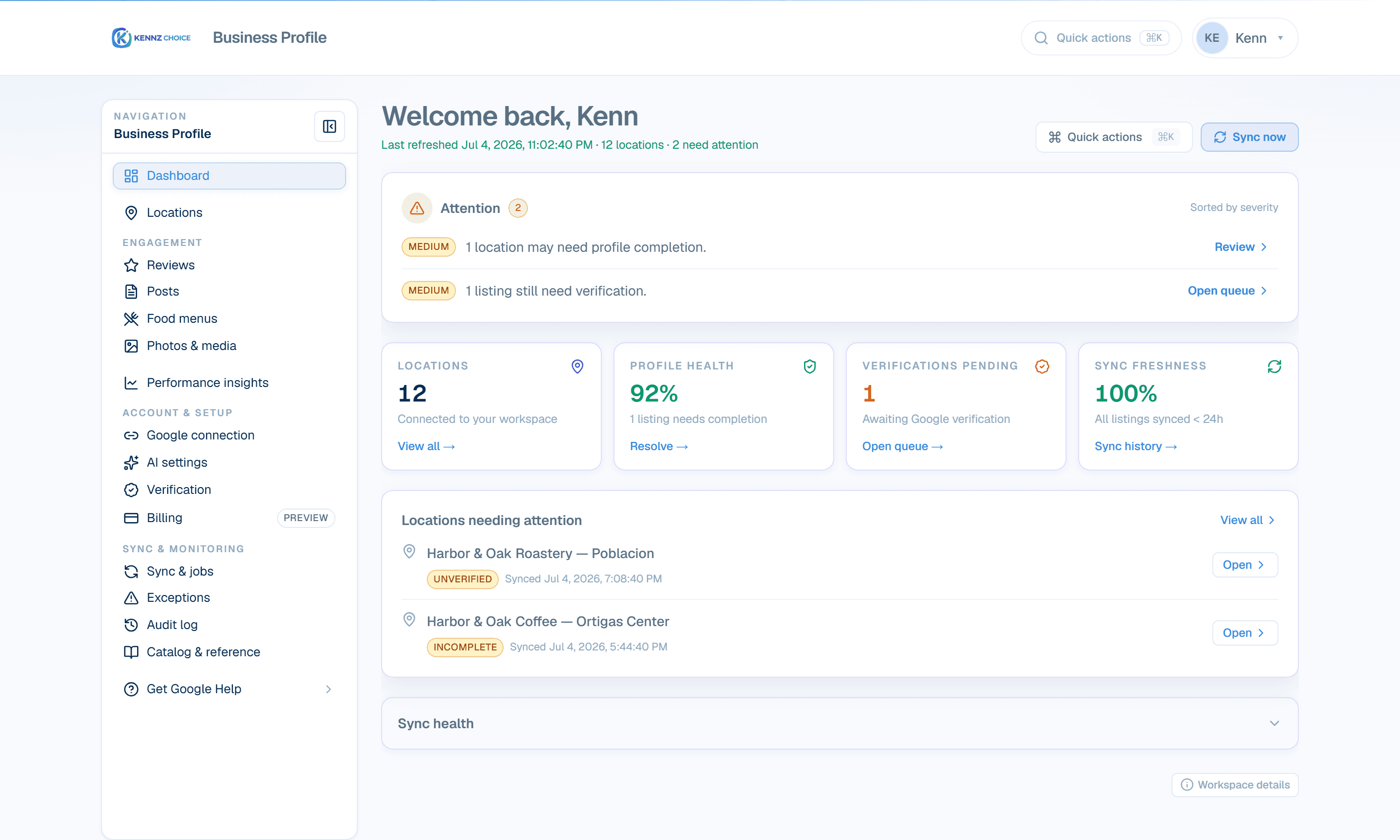Click the badge icon on Verifications Pending card
Screen dimensions: 1400x840
[1042, 366]
